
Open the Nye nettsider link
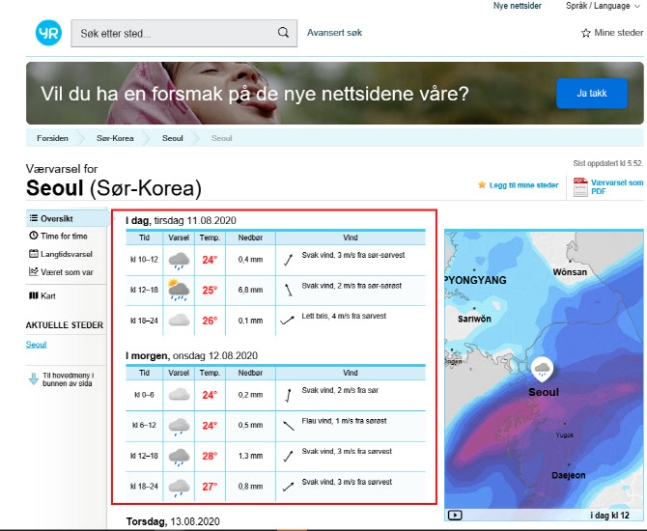tap(517, 6)
